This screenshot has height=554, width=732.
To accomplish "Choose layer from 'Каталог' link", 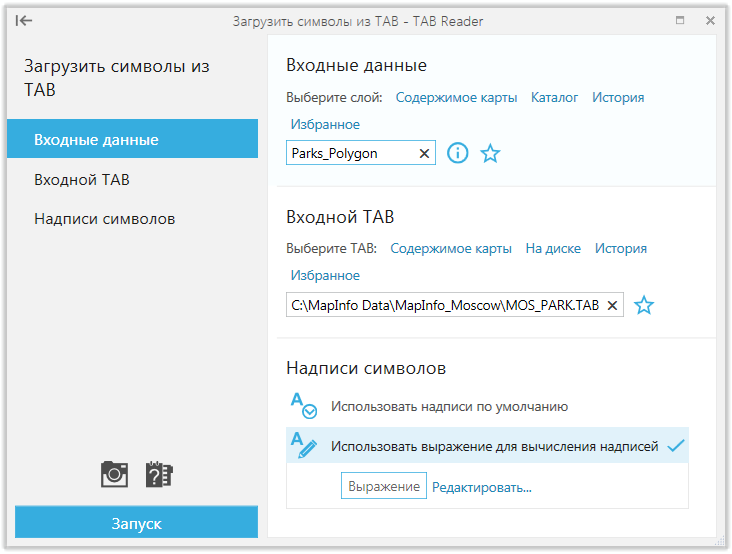I will (554, 98).
